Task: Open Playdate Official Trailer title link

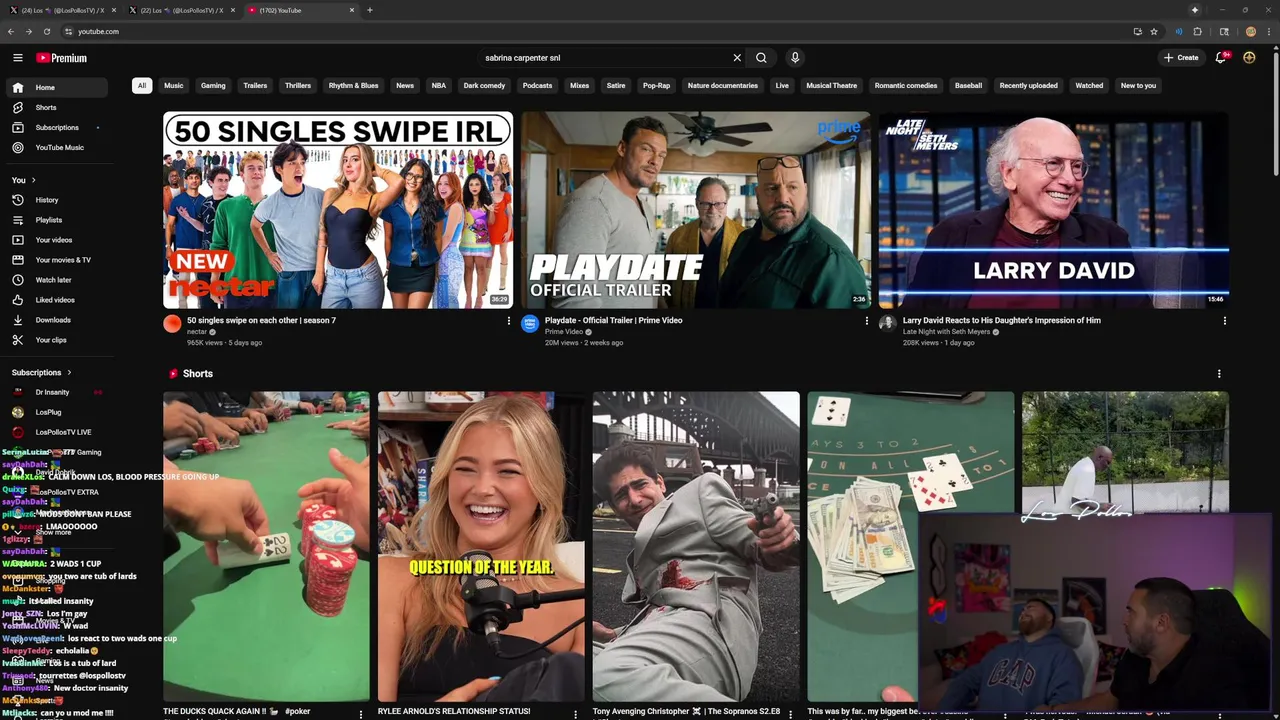Action: pyautogui.click(x=613, y=320)
